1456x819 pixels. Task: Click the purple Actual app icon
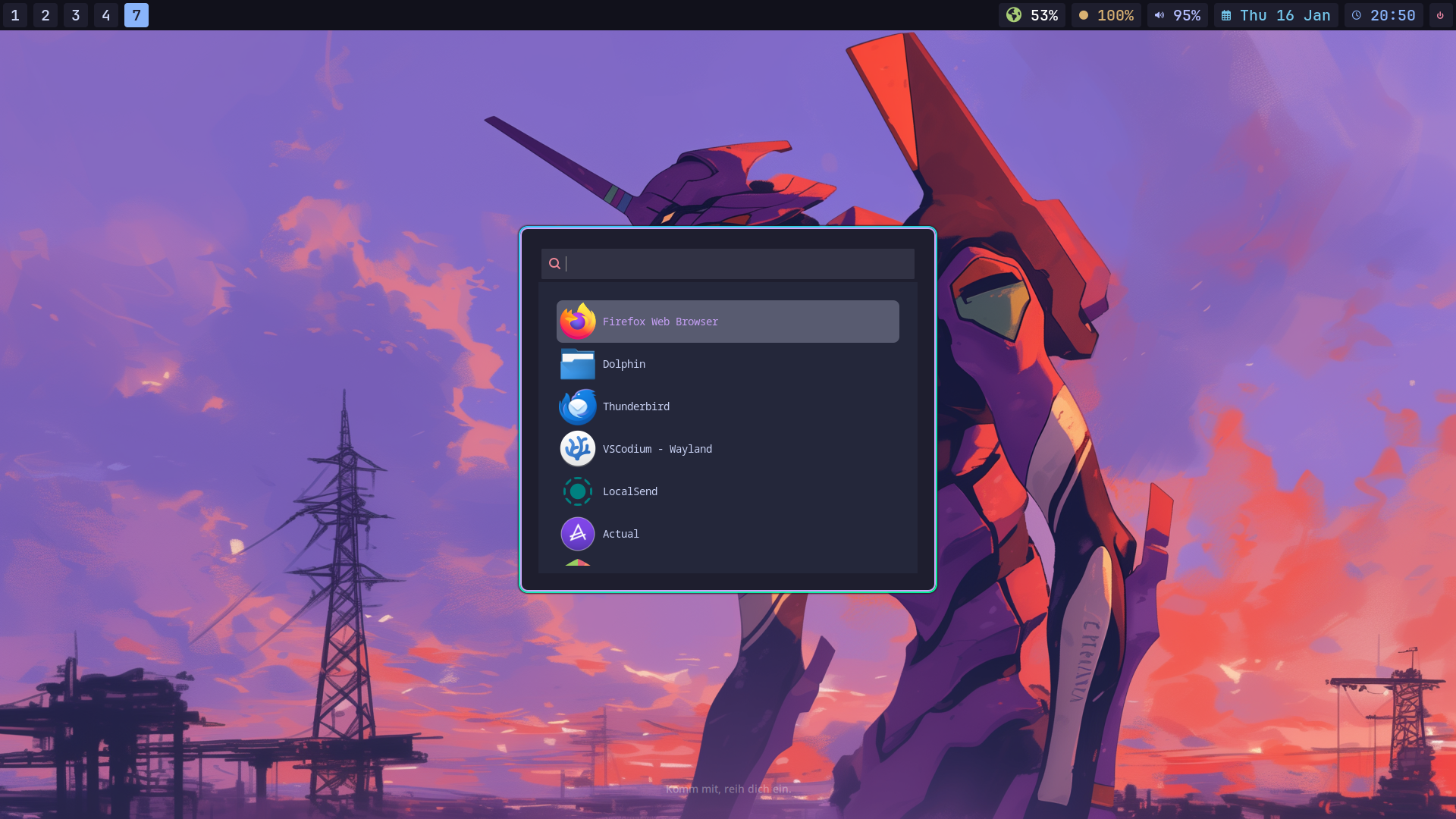click(578, 534)
